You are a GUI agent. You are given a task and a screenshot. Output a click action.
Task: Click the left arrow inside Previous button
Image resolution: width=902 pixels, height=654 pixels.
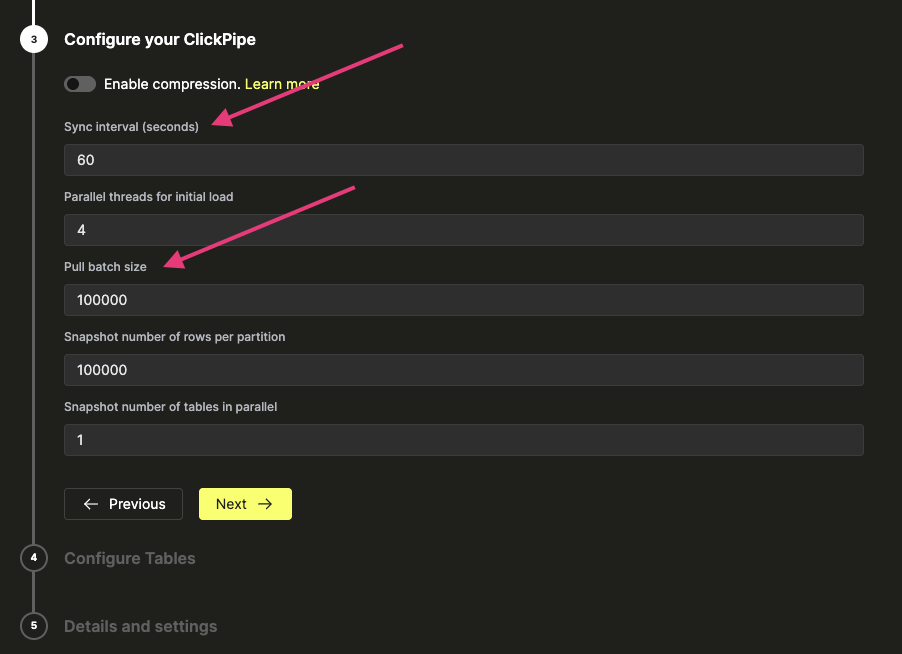[91, 504]
